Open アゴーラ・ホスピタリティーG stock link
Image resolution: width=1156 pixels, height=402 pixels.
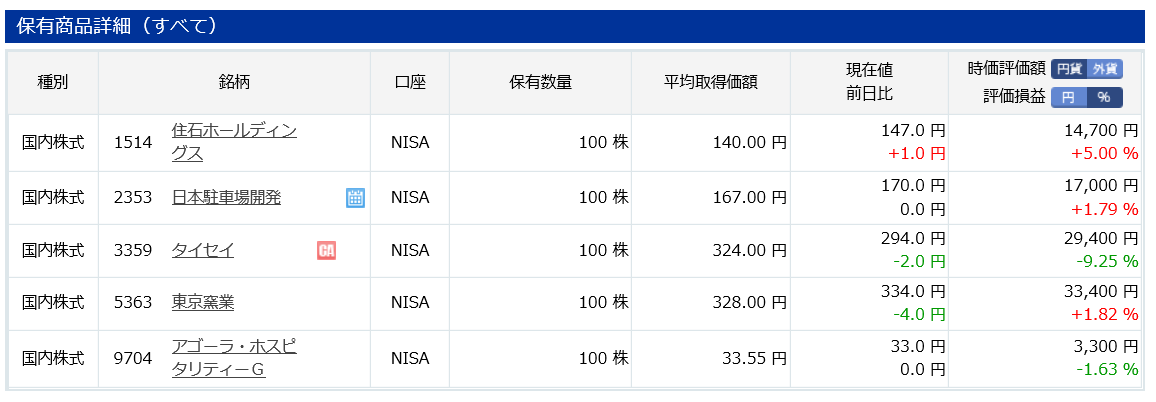pyautogui.click(x=234, y=358)
